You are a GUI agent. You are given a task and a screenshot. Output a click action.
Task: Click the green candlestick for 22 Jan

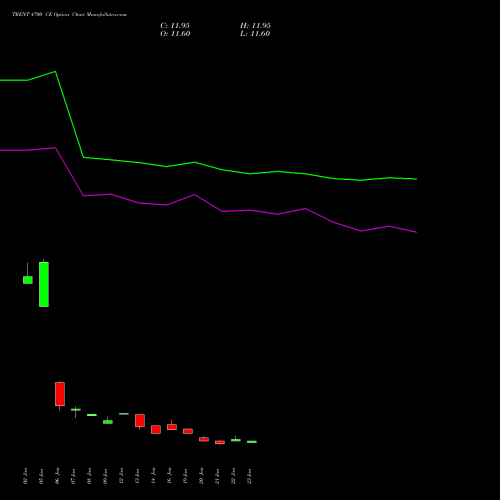click(236, 440)
